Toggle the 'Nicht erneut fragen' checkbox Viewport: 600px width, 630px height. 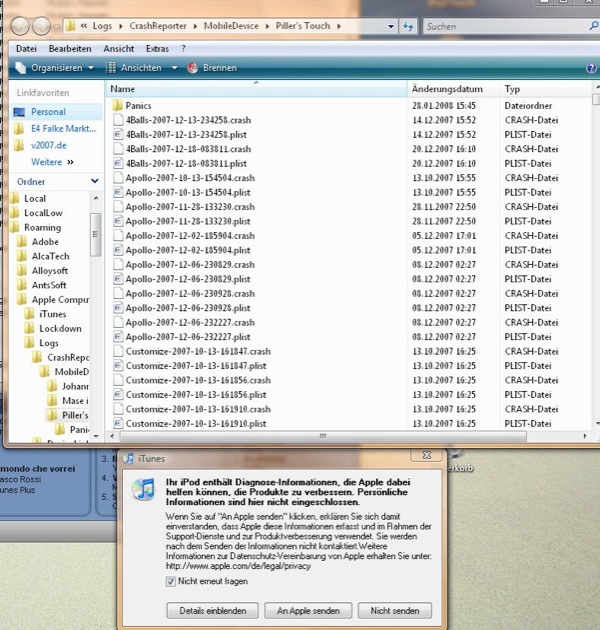point(170,581)
